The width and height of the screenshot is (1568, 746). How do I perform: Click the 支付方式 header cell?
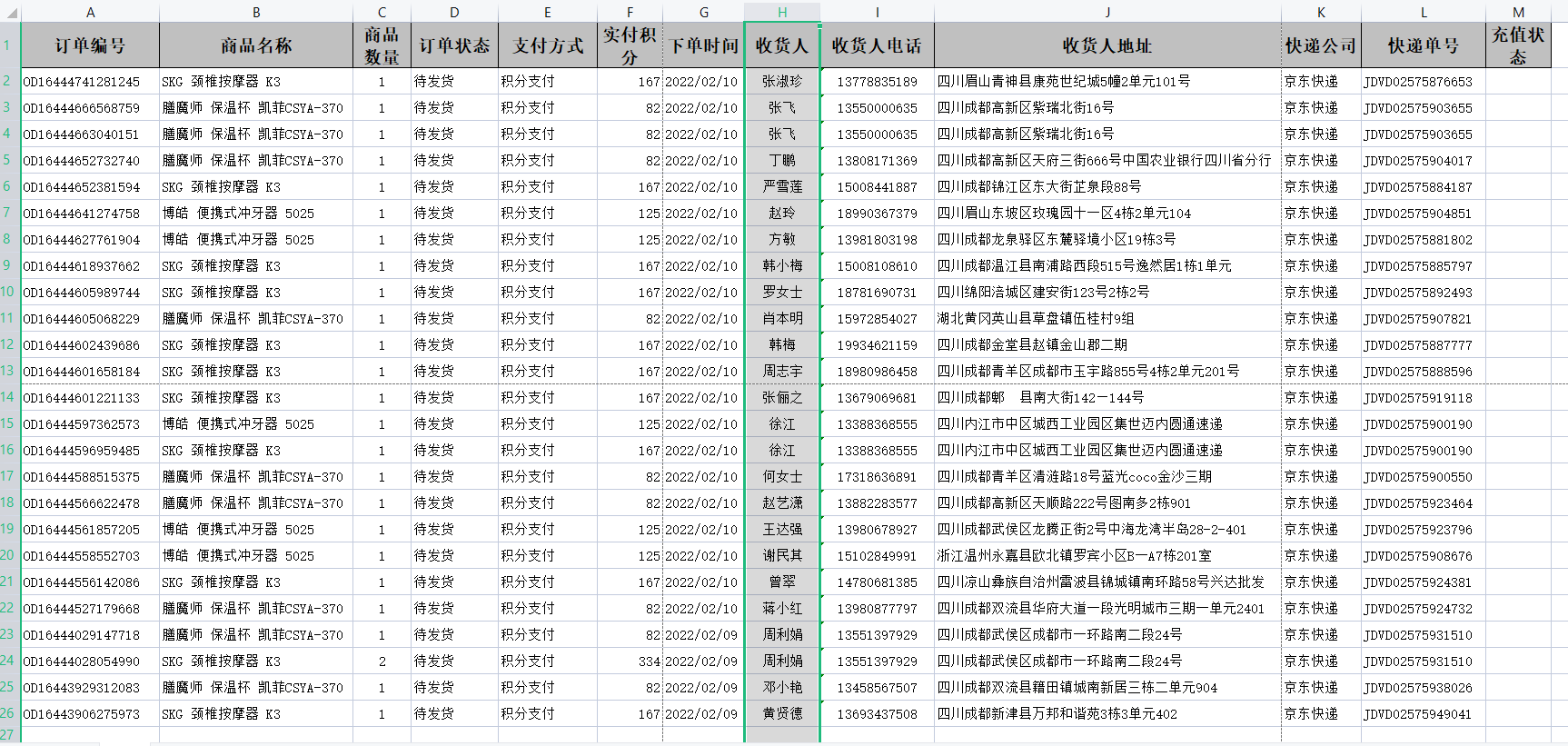(x=548, y=45)
